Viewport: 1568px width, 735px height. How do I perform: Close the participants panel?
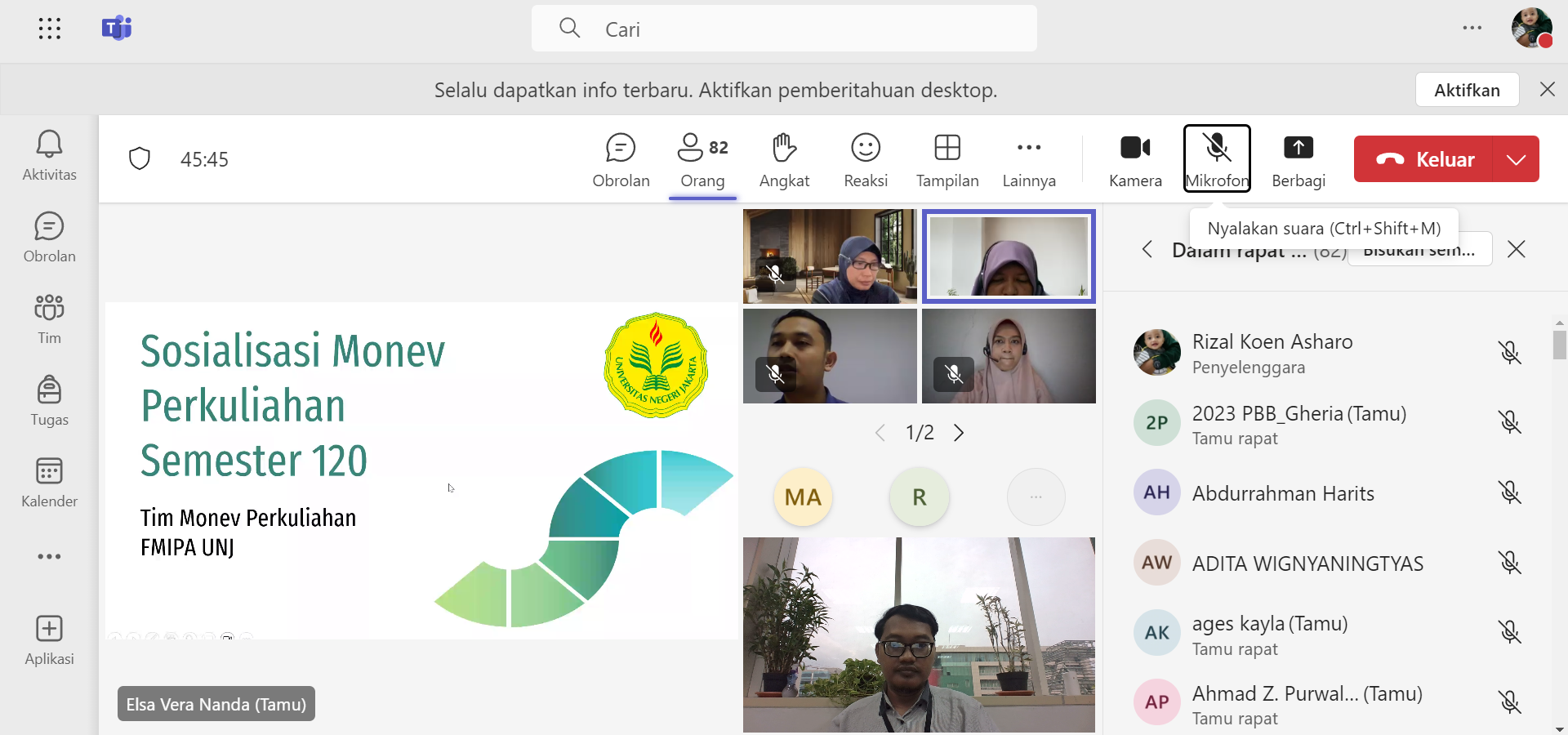(x=1517, y=249)
